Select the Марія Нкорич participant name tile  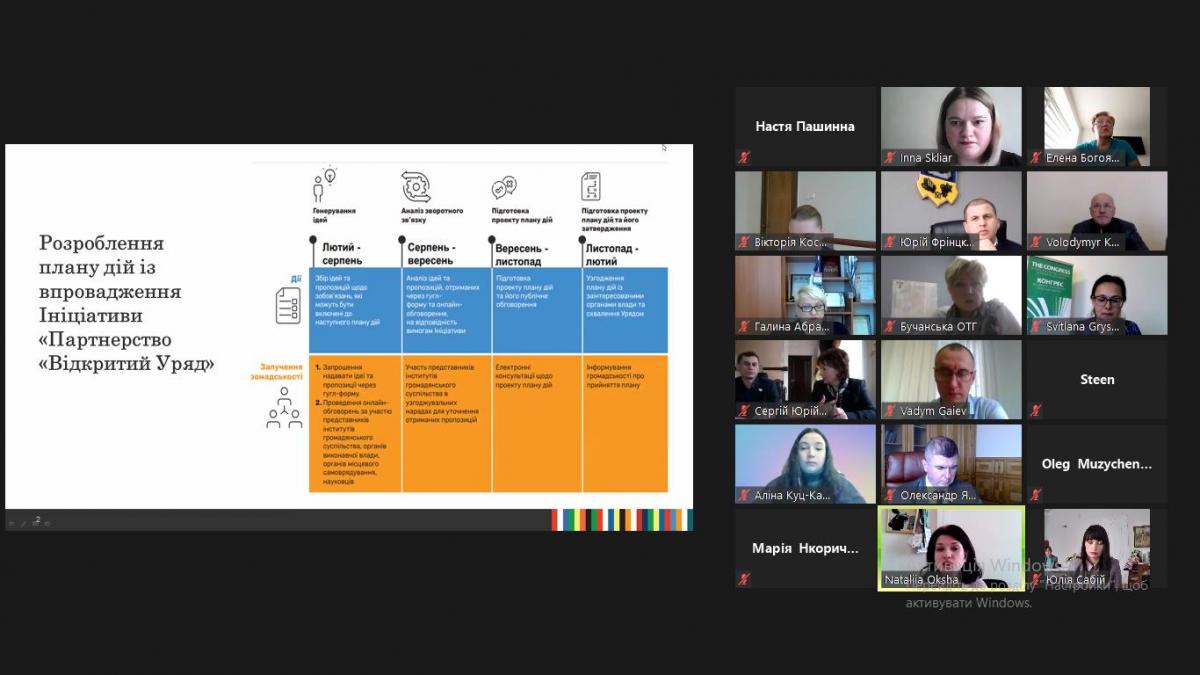click(805, 548)
